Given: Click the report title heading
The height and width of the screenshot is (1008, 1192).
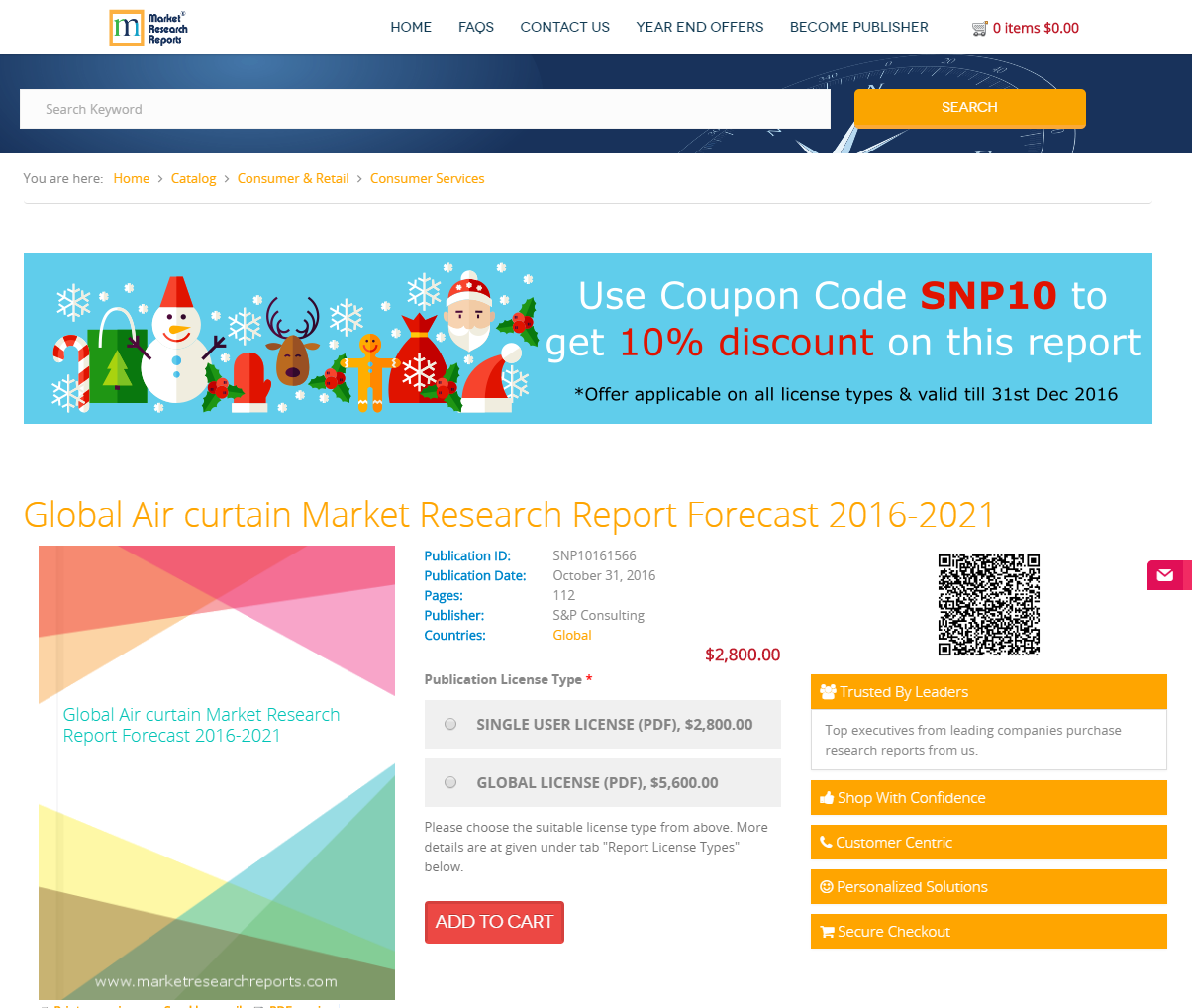Looking at the screenshot, I should [509, 515].
